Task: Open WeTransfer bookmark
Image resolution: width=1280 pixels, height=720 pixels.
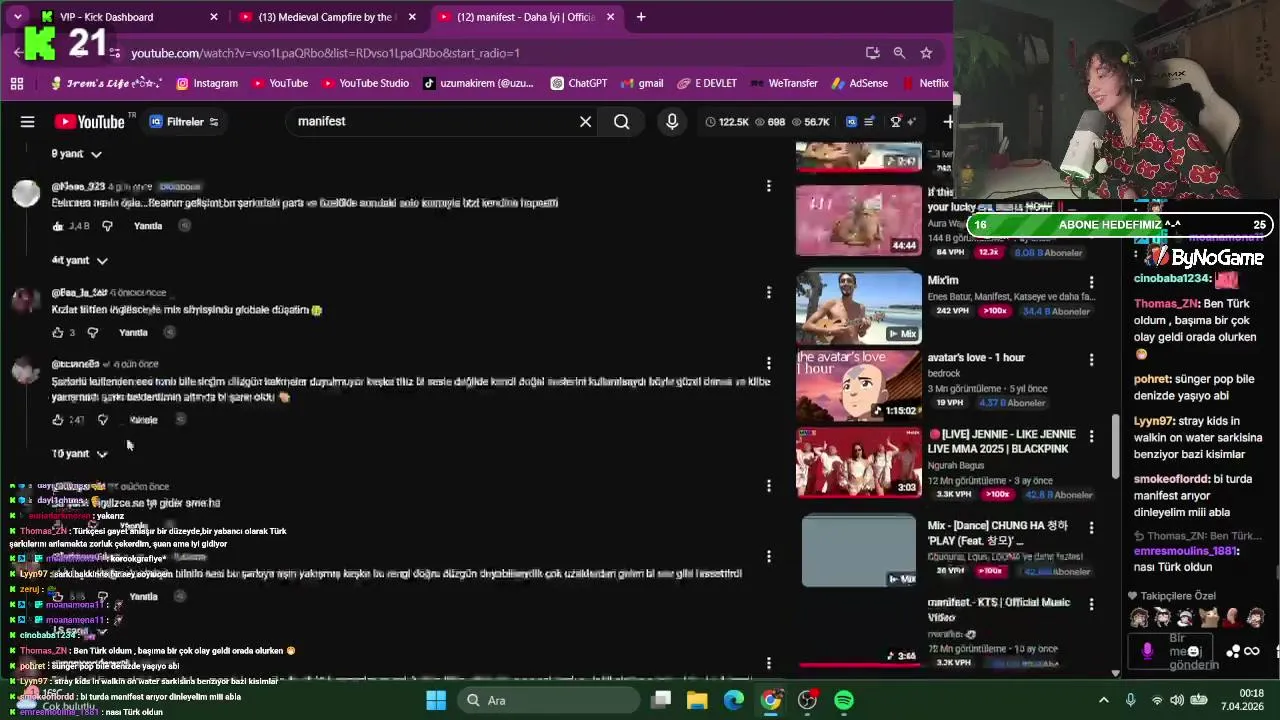Action: coord(783,83)
